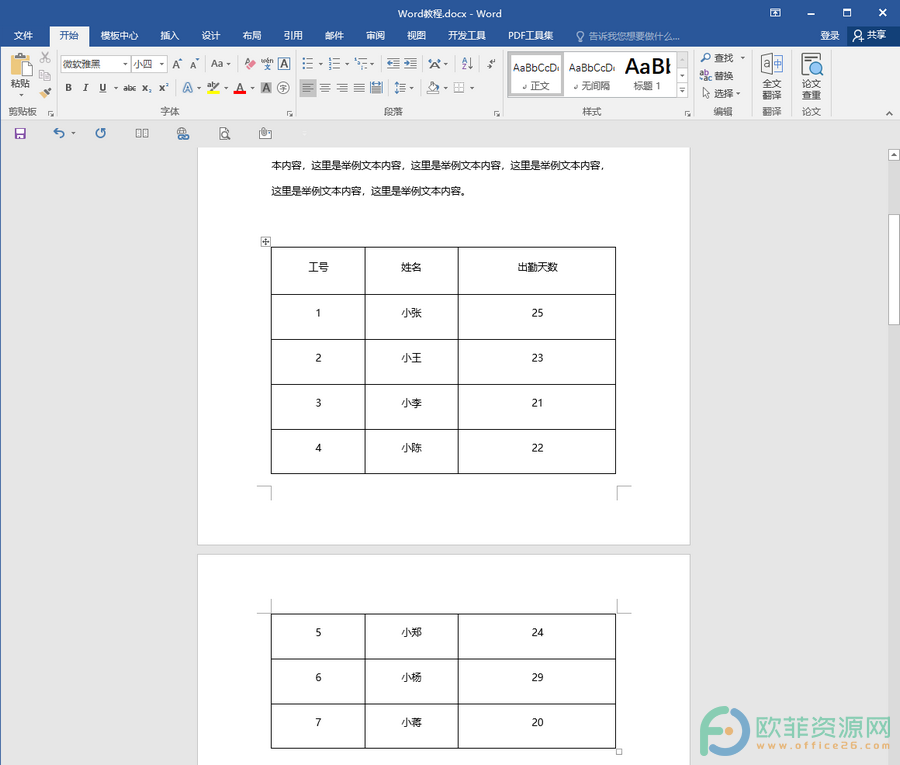
Task: Switch to the Layout (布局) tab
Action: tap(251, 36)
